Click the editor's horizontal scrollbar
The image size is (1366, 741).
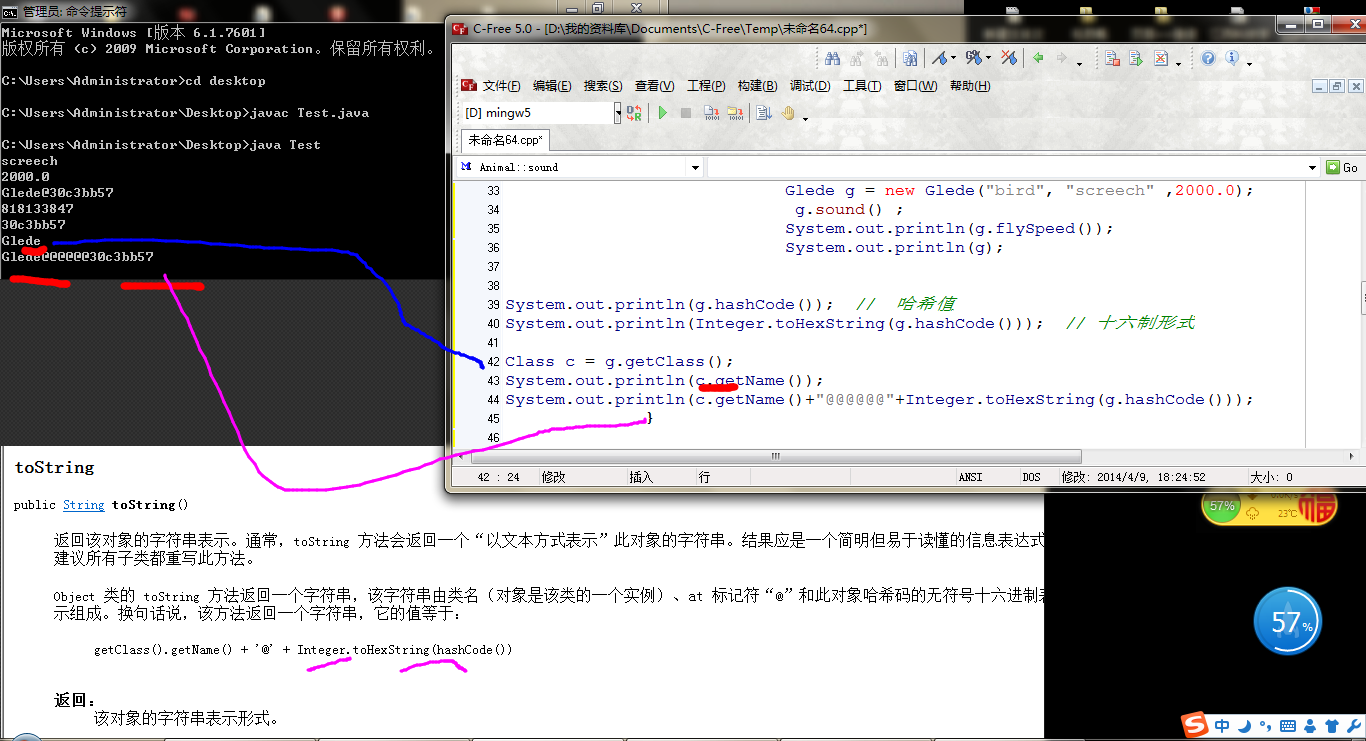coord(775,456)
